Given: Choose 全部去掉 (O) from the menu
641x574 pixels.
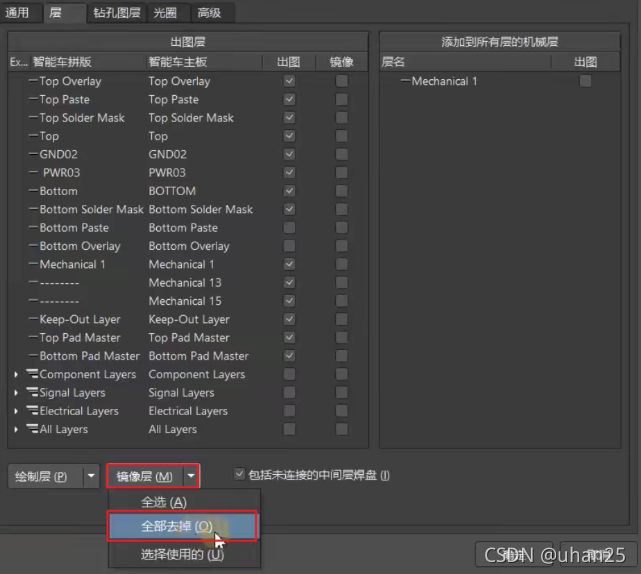Looking at the screenshot, I should tap(183, 526).
